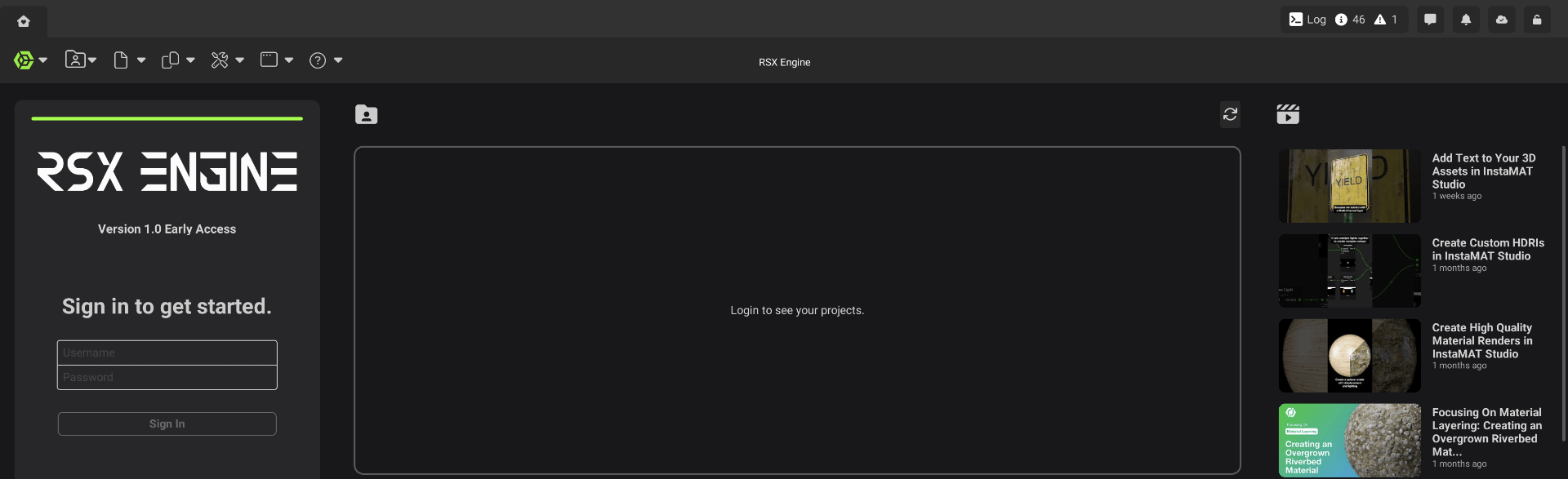1568x479 pixels.
Task: Click the video clapperboard tutorials icon
Action: pos(1288,114)
